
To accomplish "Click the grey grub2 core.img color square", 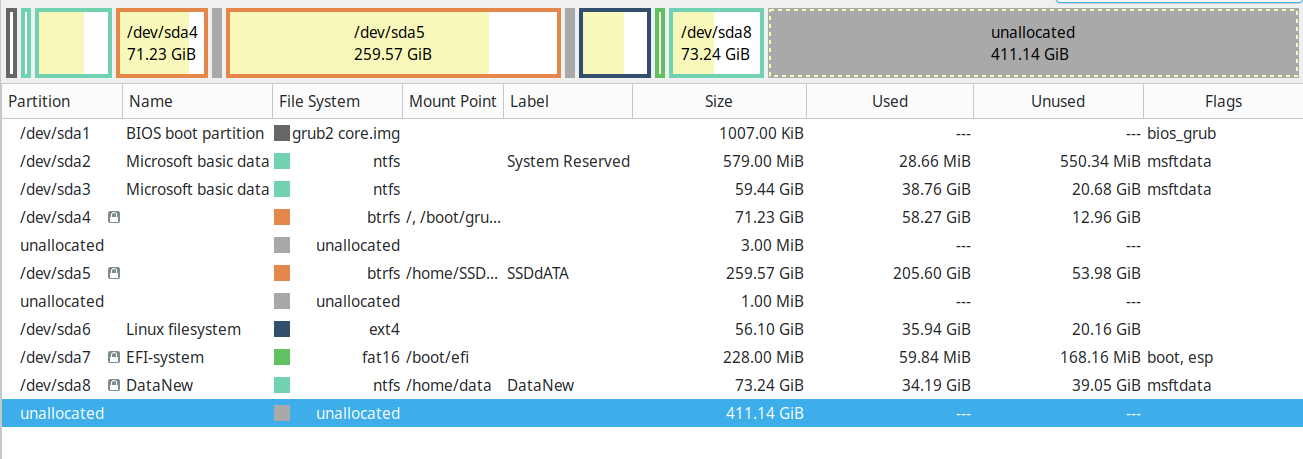I will pyautogui.click(x=282, y=133).
